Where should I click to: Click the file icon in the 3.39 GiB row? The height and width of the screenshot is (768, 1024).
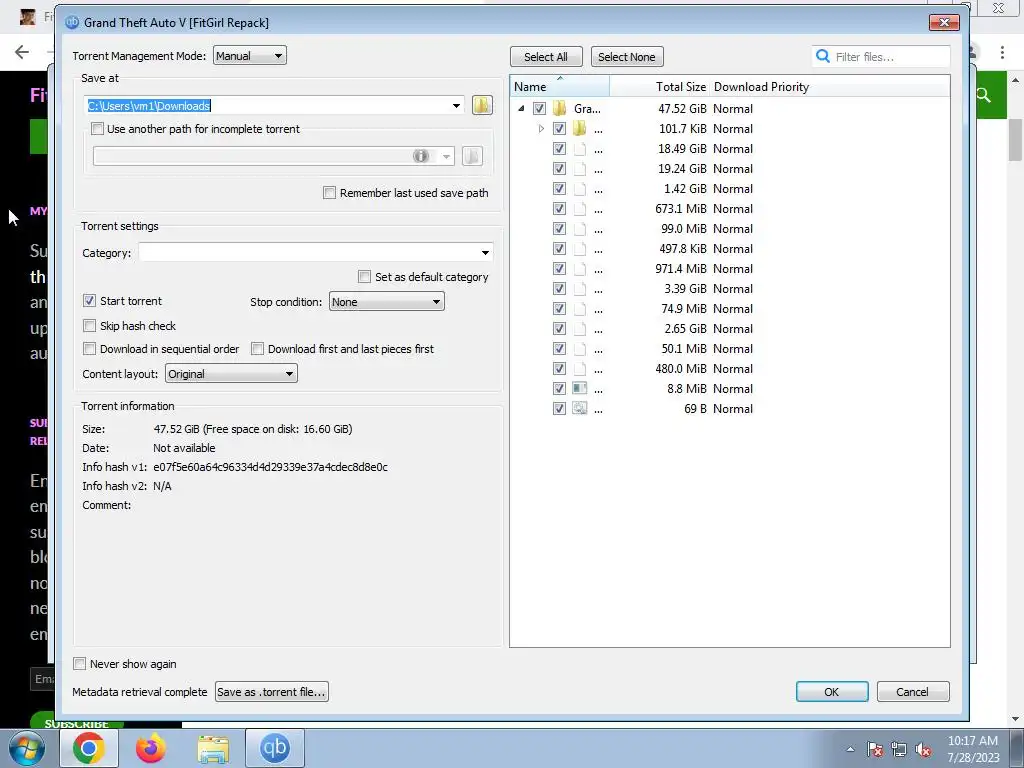coord(579,289)
